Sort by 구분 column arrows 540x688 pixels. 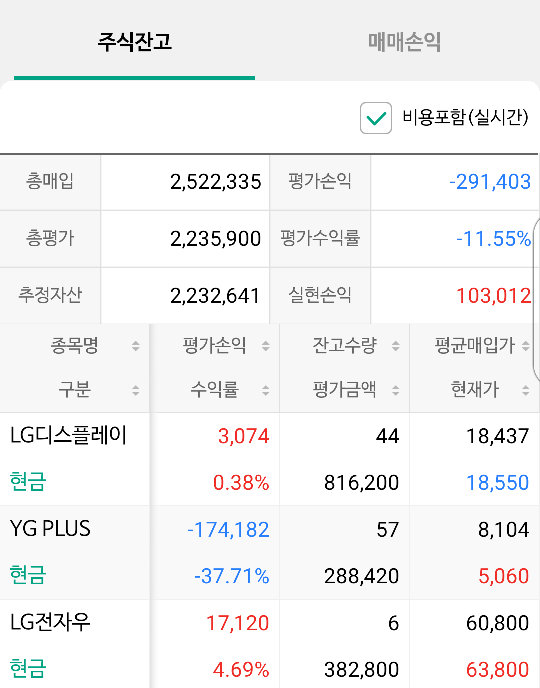[x=136, y=390]
